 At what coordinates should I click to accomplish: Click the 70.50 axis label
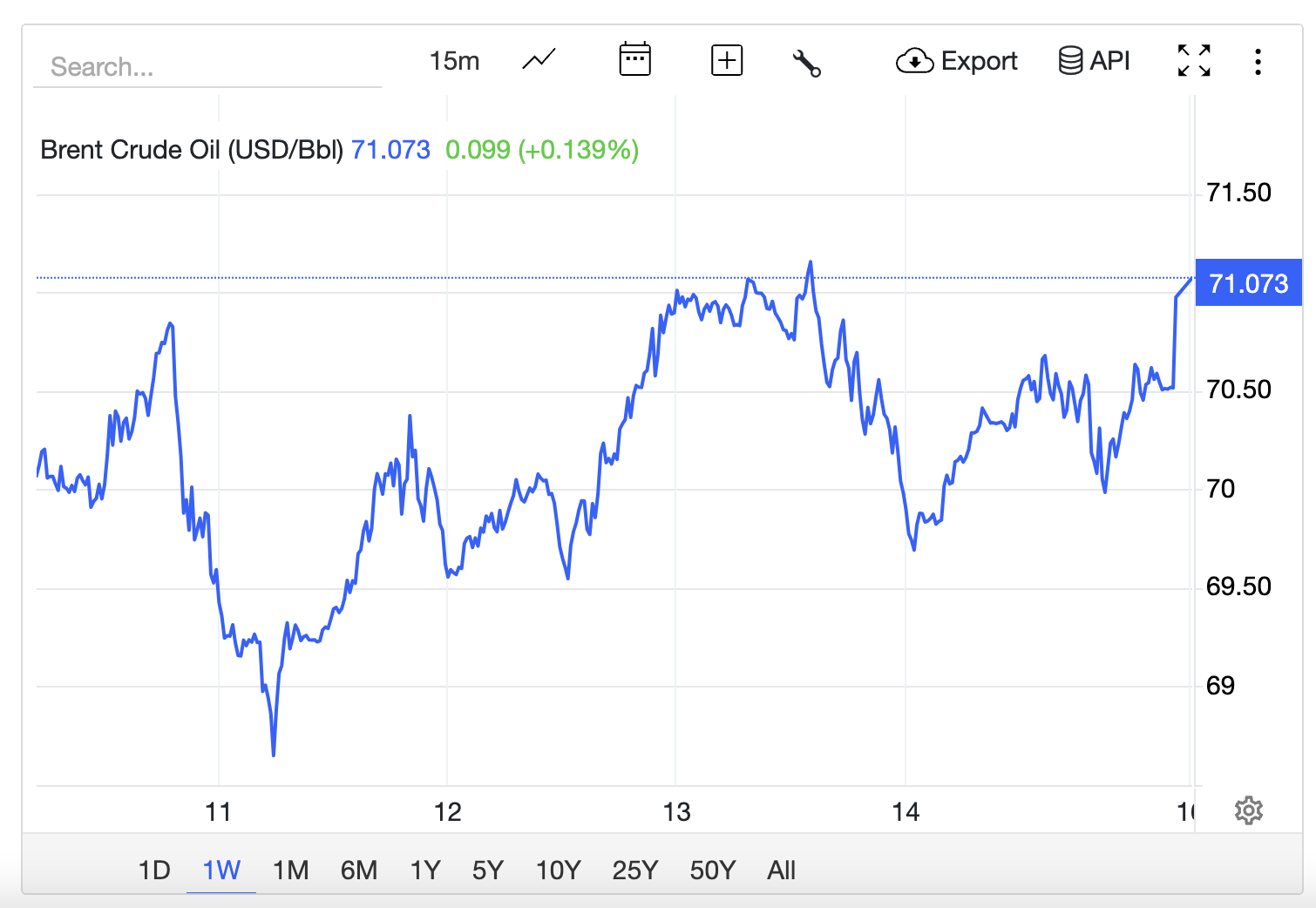(x=1238, y=390)
